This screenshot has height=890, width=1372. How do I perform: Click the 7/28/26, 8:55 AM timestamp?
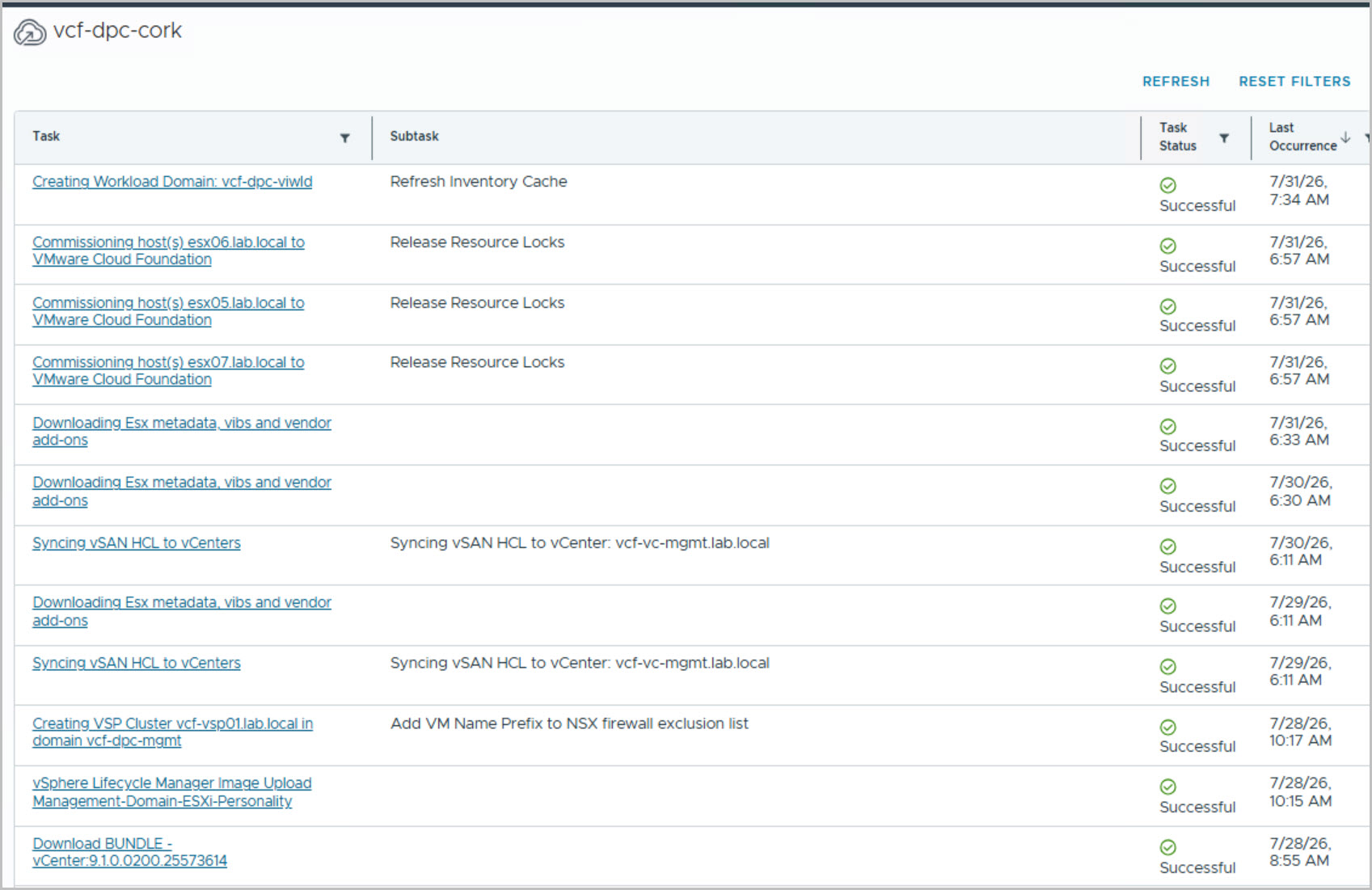click(x=1300, y=852)
